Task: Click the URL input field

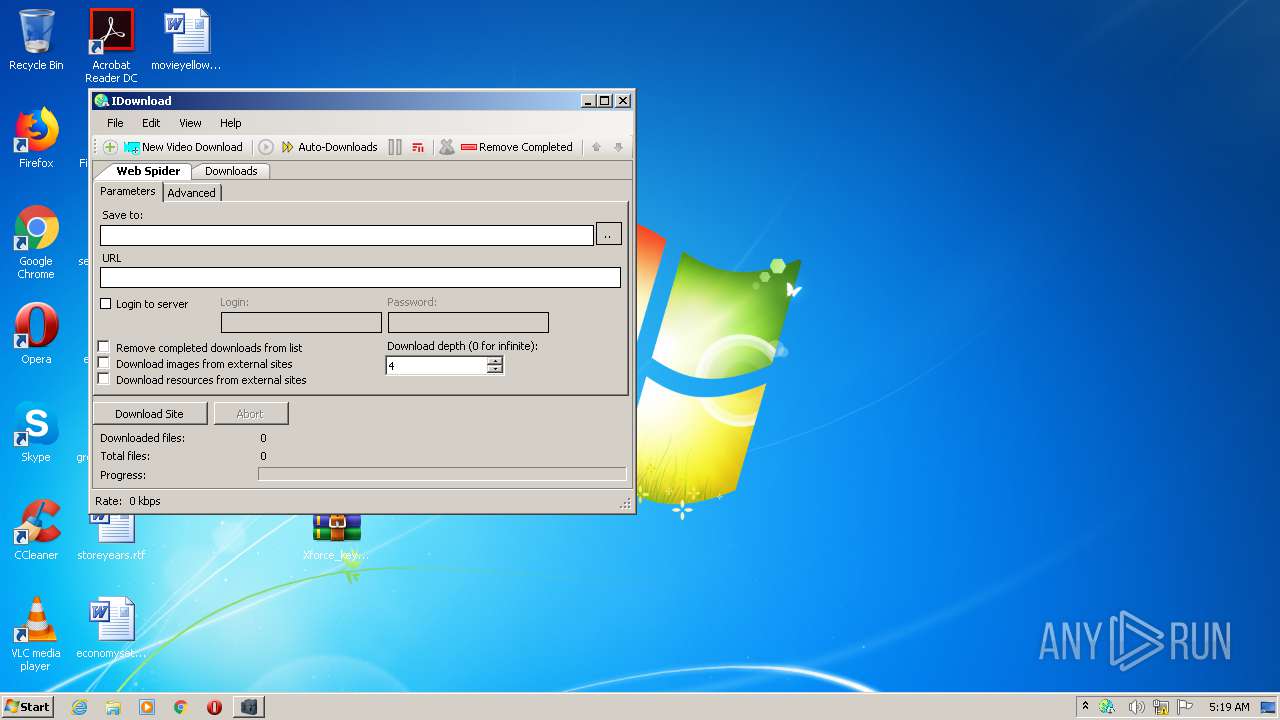Action: click(360, 277)
